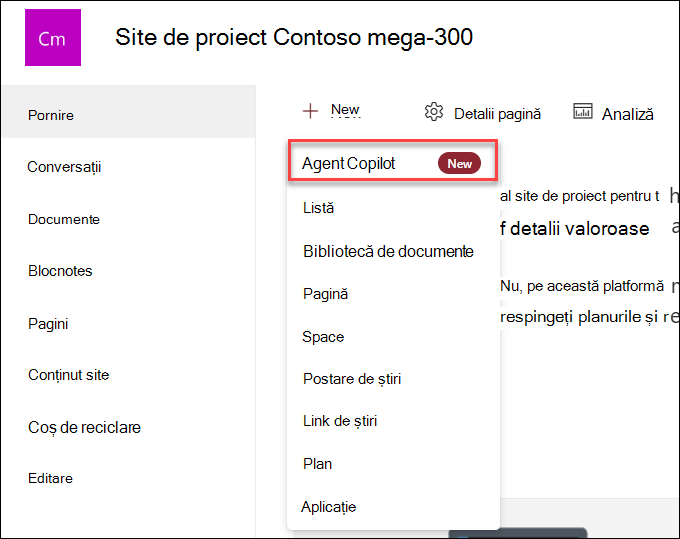Select Link de știri
Viewport: 680px width, 539px height.
(340, 421)
